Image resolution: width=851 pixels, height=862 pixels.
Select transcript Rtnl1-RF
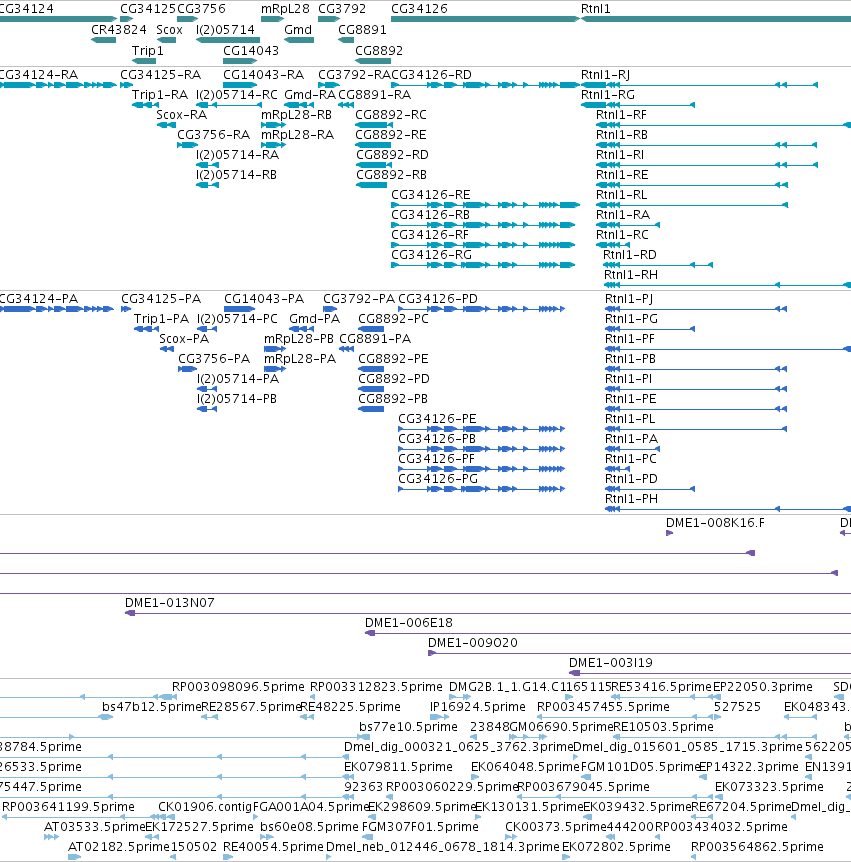click(x=621, y=115)
